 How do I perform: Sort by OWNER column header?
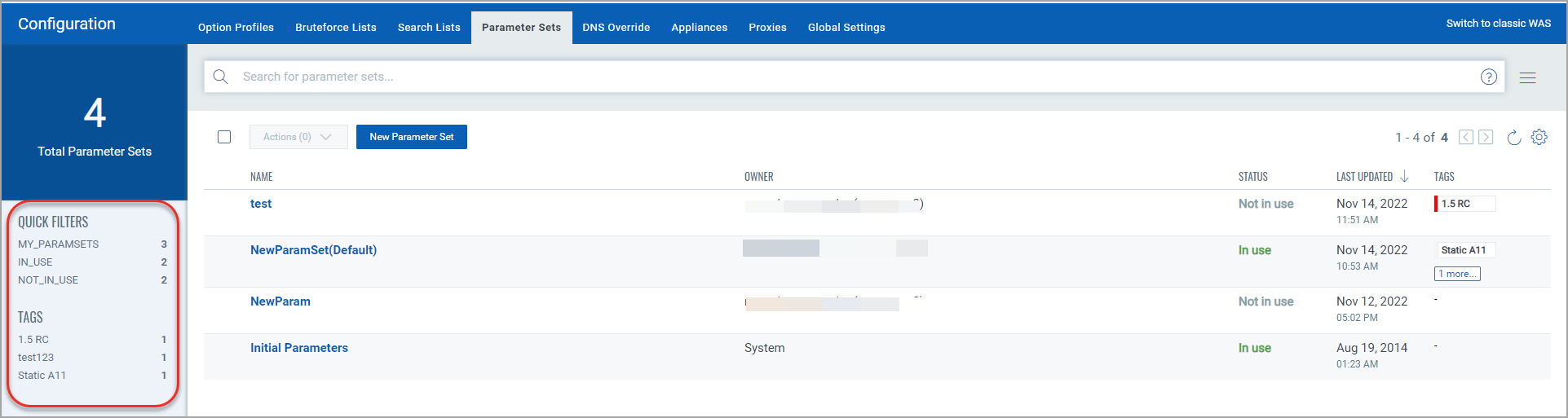pos(759,177)
